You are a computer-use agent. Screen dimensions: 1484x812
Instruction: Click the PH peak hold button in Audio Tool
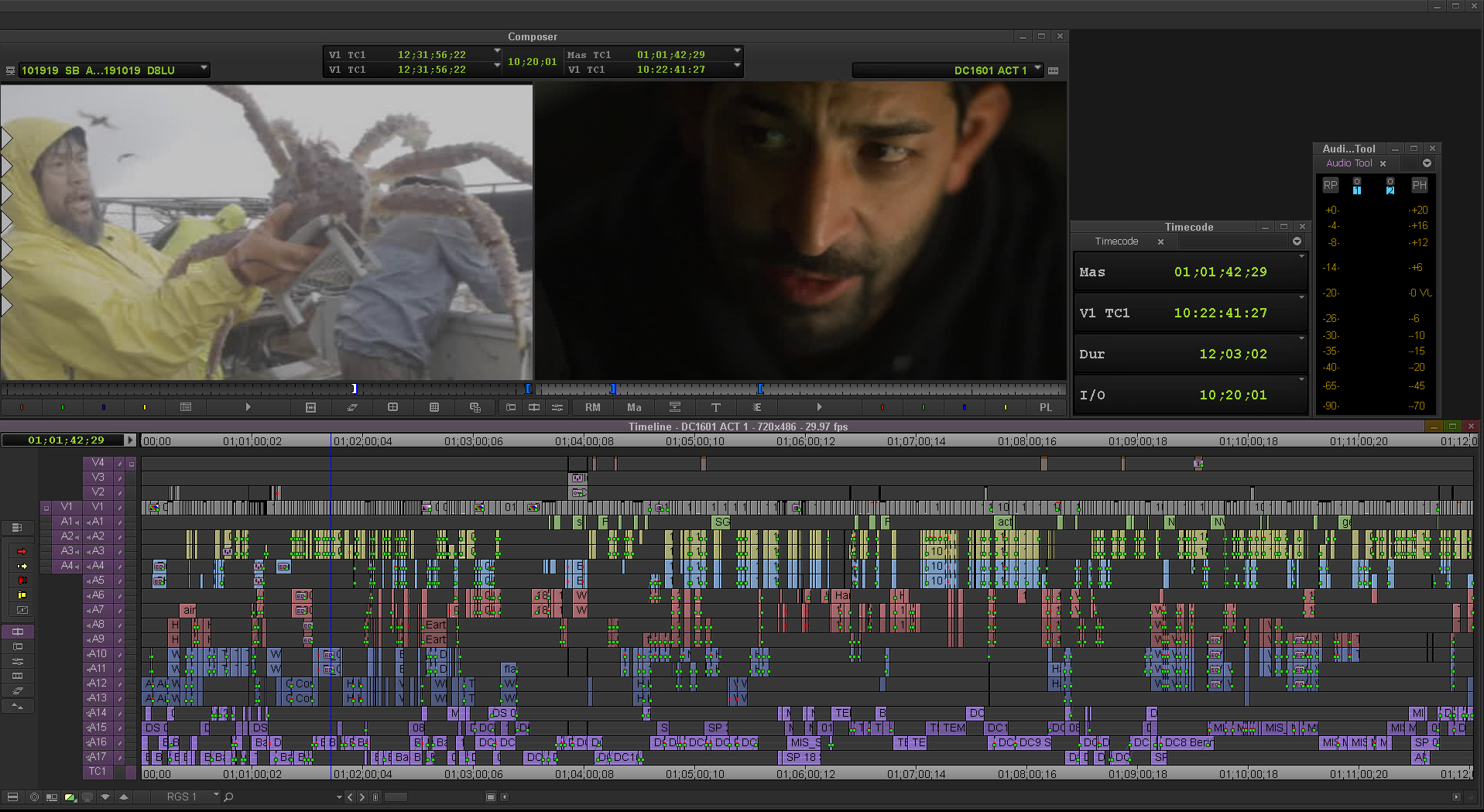pyautogui.click(x=1419, y=185)
